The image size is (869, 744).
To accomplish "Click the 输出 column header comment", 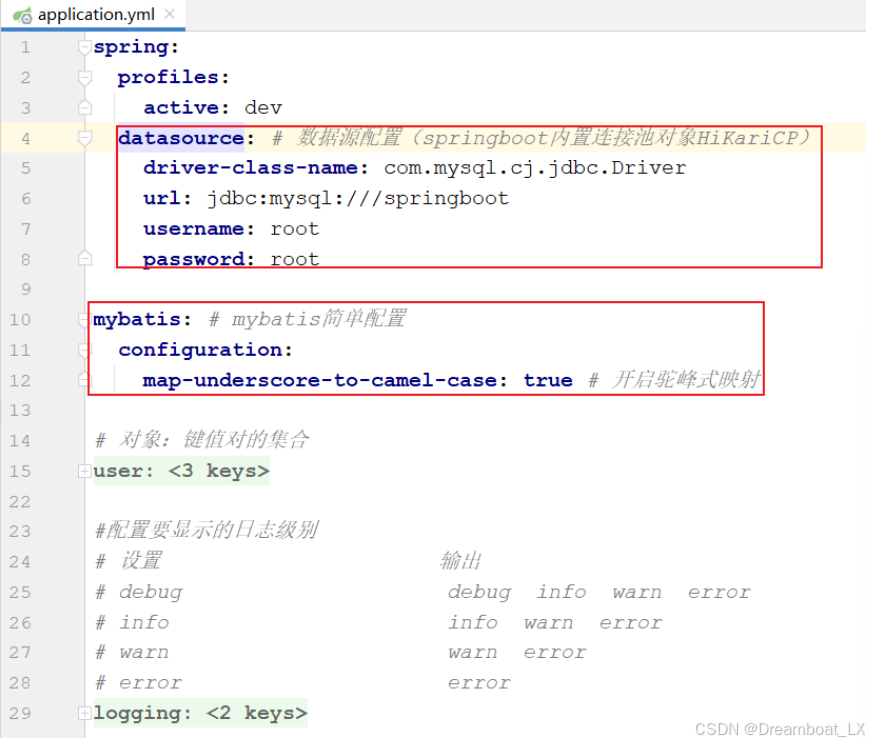I will [x=461, y=562].
